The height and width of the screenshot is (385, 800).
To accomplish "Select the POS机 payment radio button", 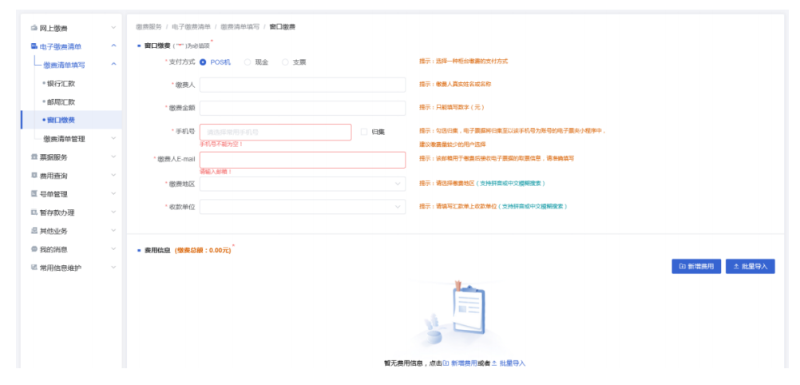I will (203, 62).
